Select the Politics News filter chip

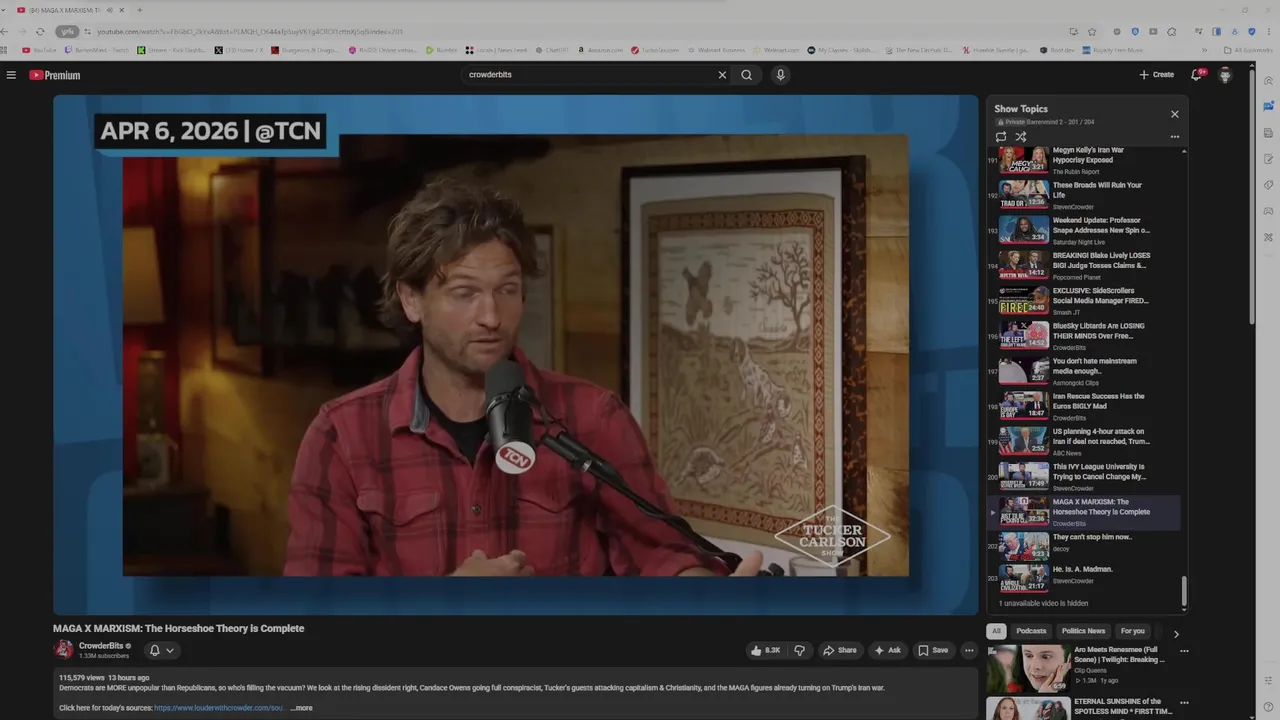[1083, 631]
